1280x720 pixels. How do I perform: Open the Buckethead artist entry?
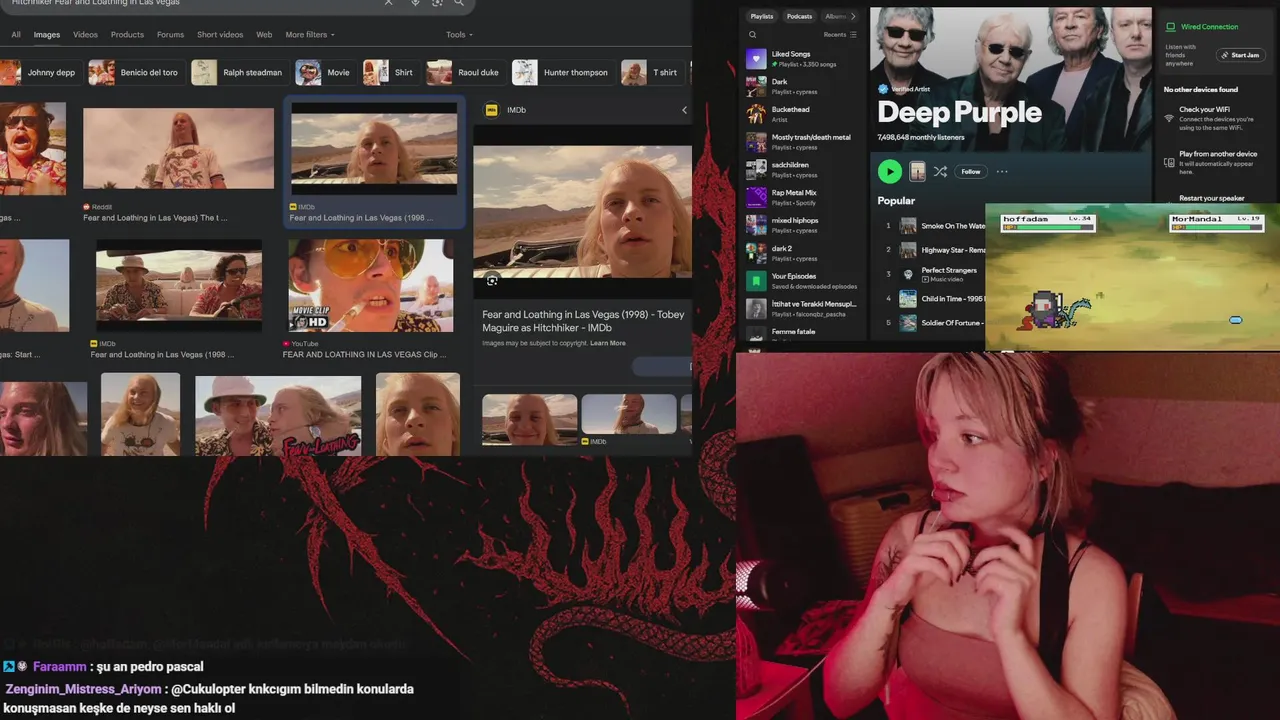(x=802, y=114)
